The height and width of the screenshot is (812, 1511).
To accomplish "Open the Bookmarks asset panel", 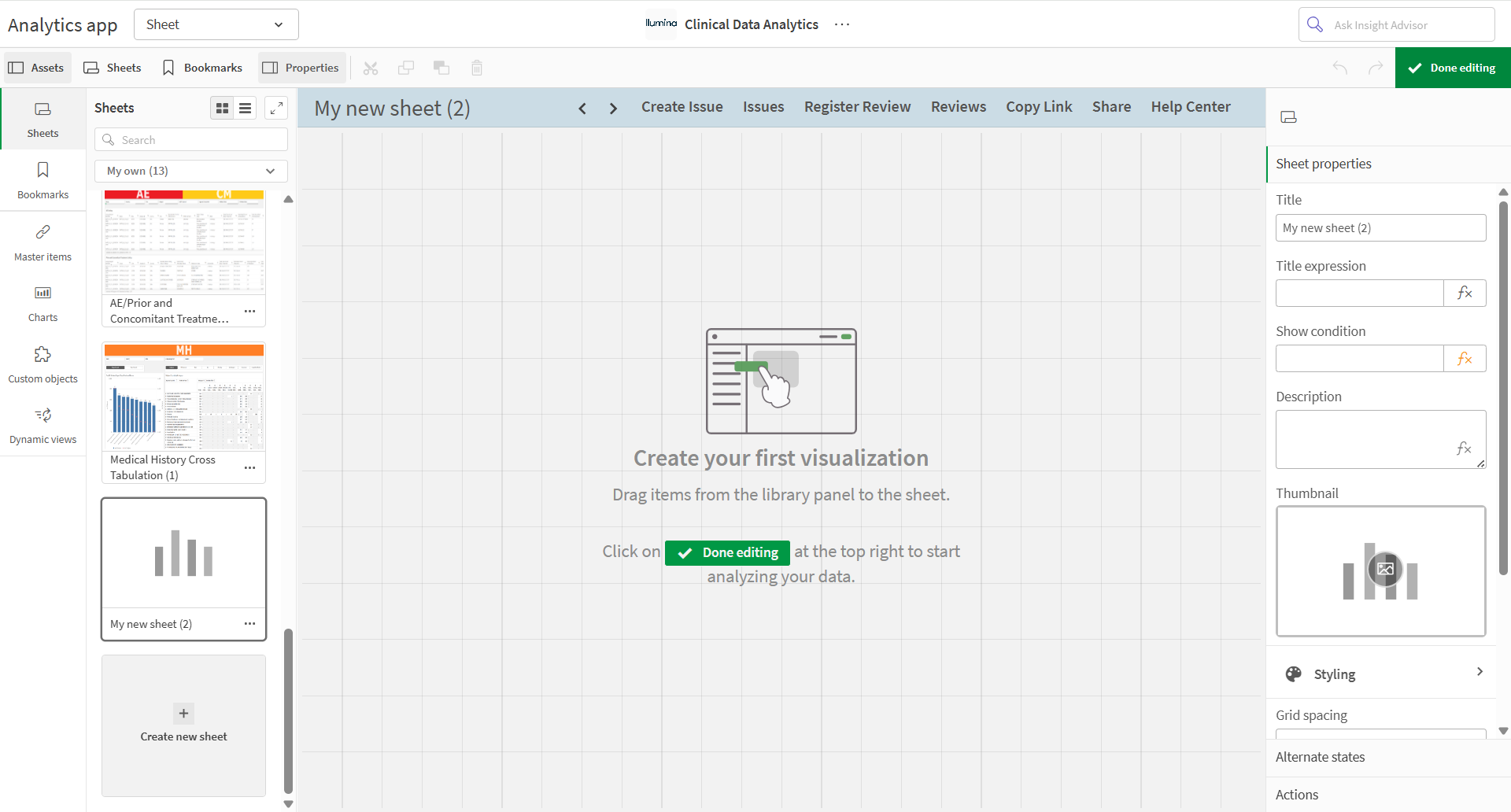I will tap(42, 180).
